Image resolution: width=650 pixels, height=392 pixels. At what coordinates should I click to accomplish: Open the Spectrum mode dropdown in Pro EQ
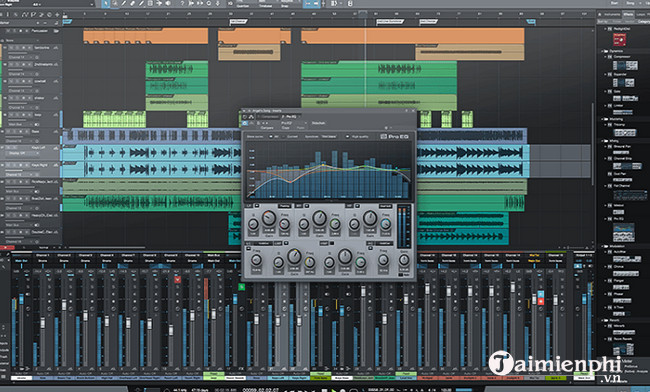tap(329, 136)
